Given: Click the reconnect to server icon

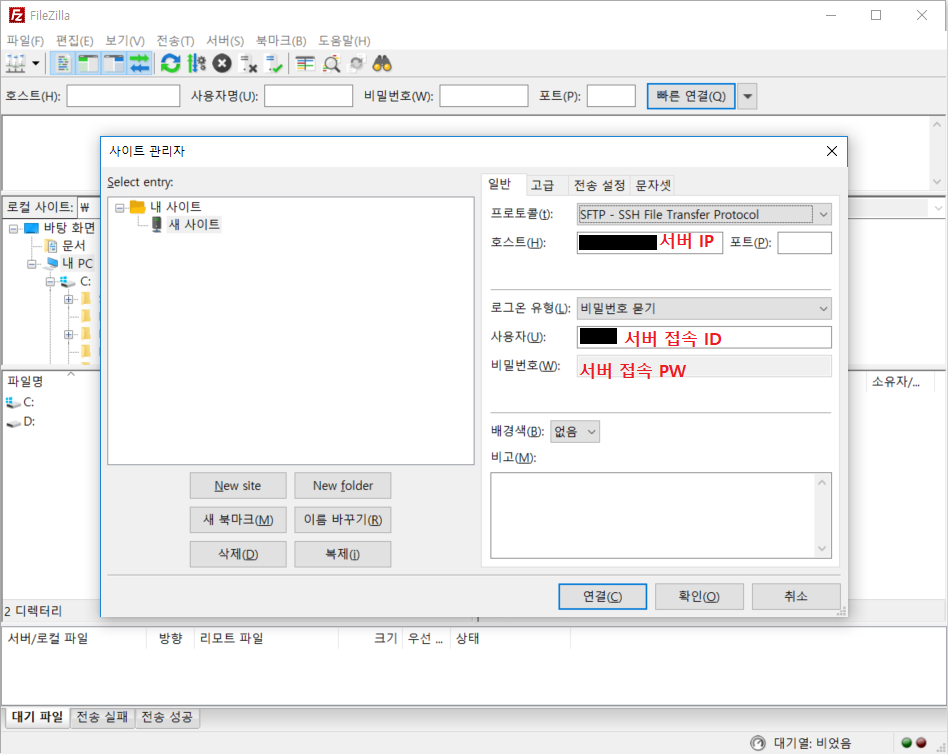Looking at the screenshot, I should [274, 63].
